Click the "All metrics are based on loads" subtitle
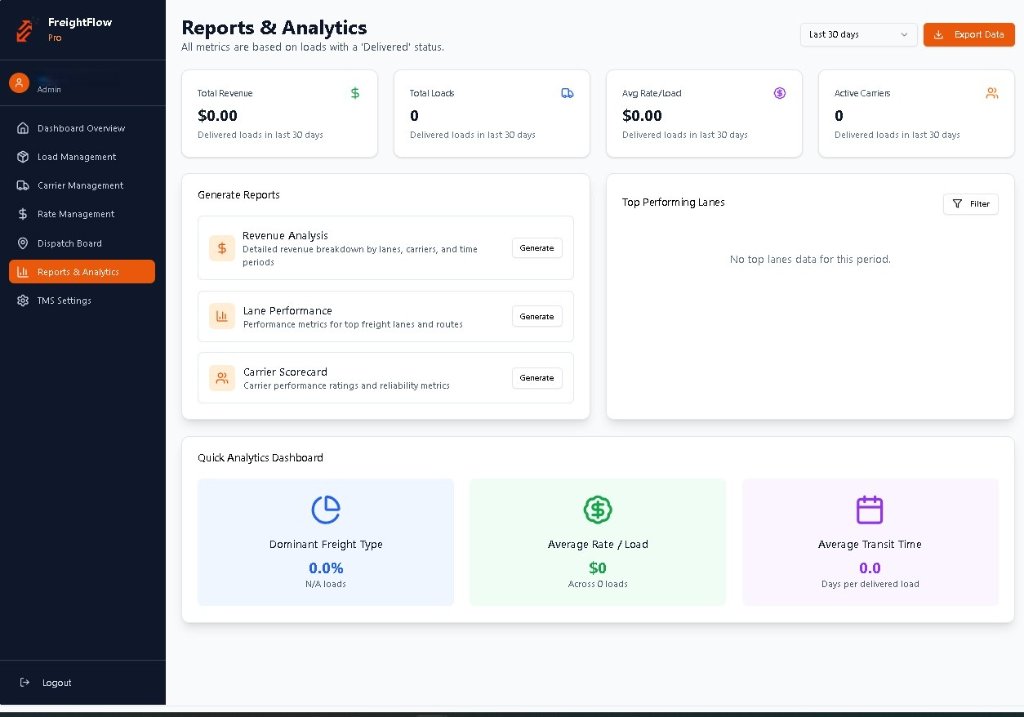The width and height of the screenshot is (1024, 717). (x=313, y=47)
